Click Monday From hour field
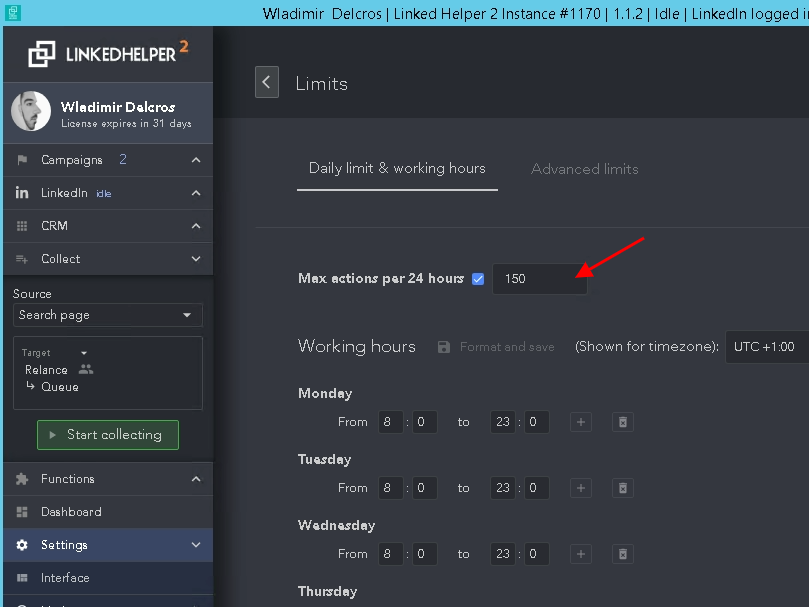Screen dimensions: 809x607 [391, 422]
